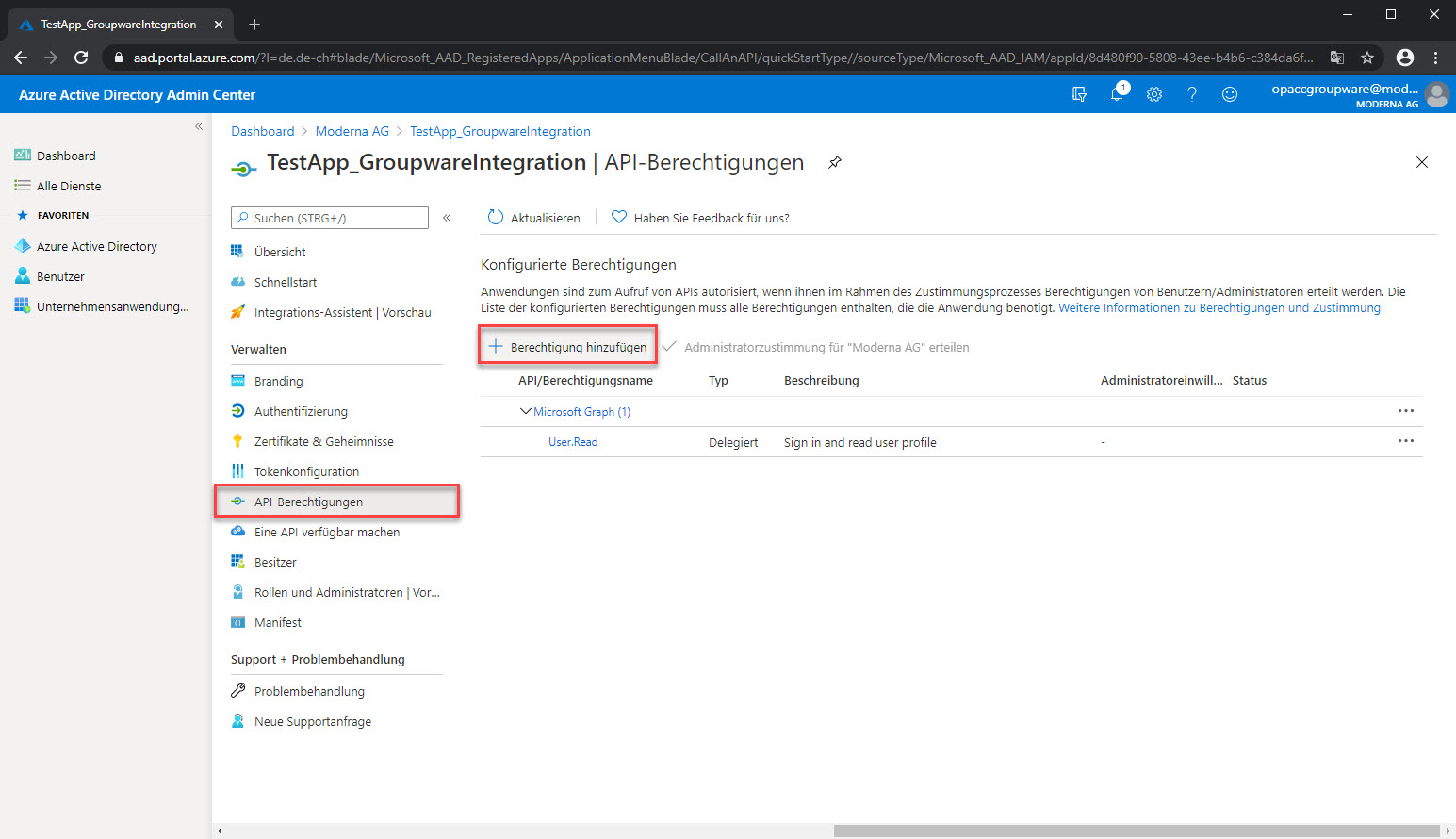Close the API-Berechtigungen blade

point(1422,162)
